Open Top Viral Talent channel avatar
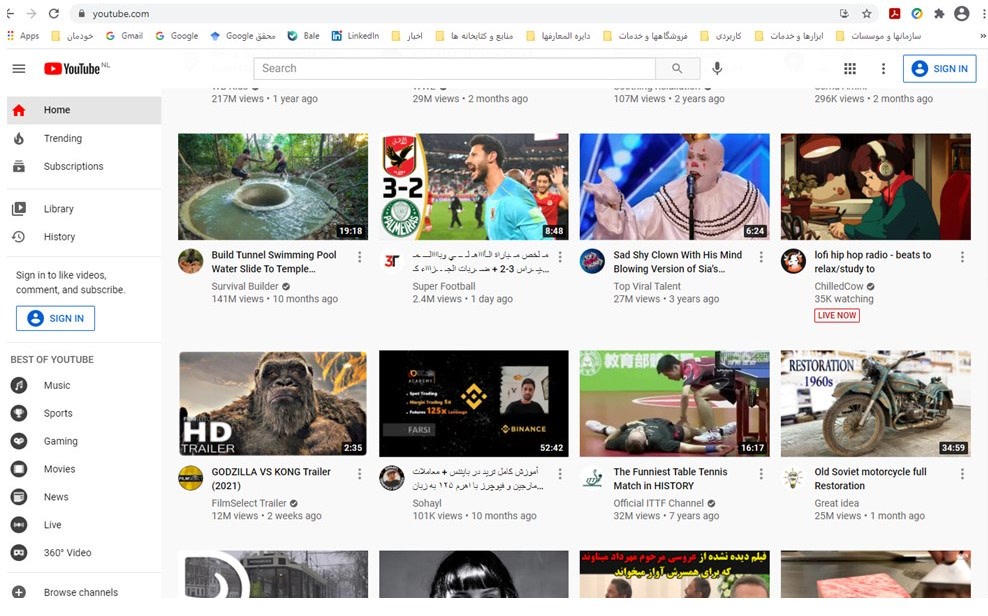The width and height of the screenshot is (988, 616). point(592,261)
